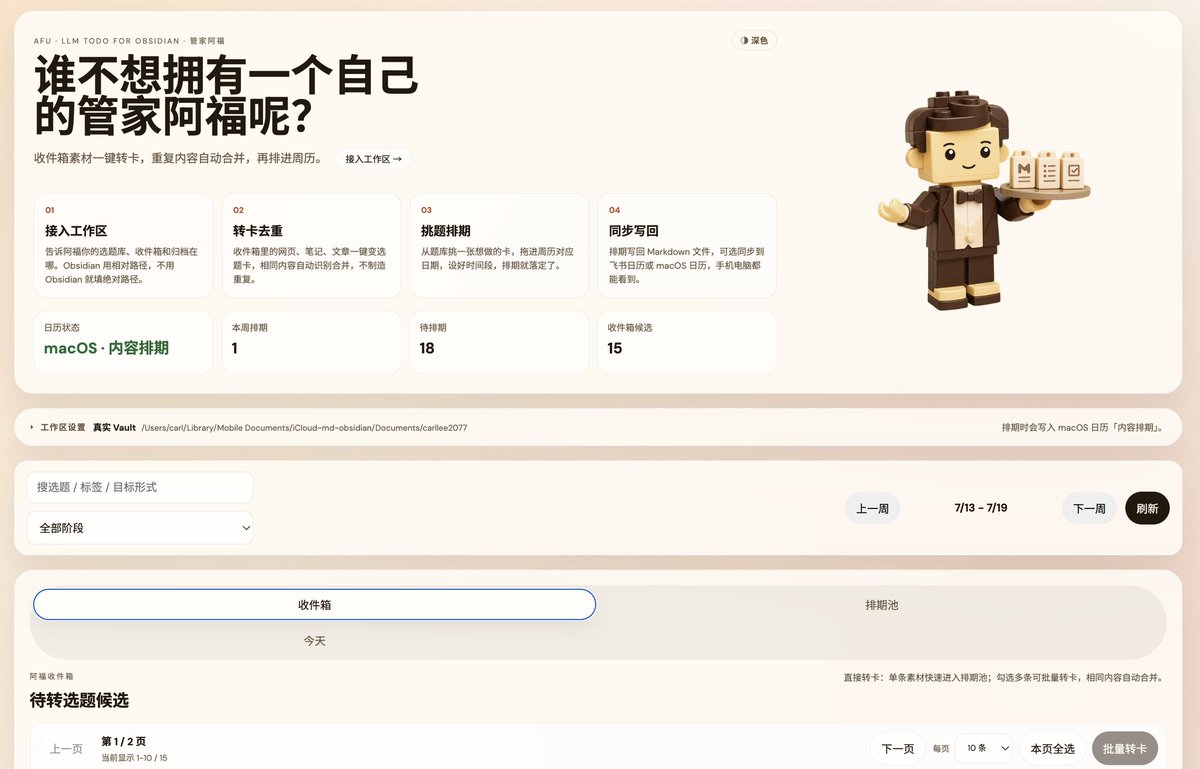Click the 收件箱候选 15 stat card
Screen dimensions: 1200x769
(687, 342)
